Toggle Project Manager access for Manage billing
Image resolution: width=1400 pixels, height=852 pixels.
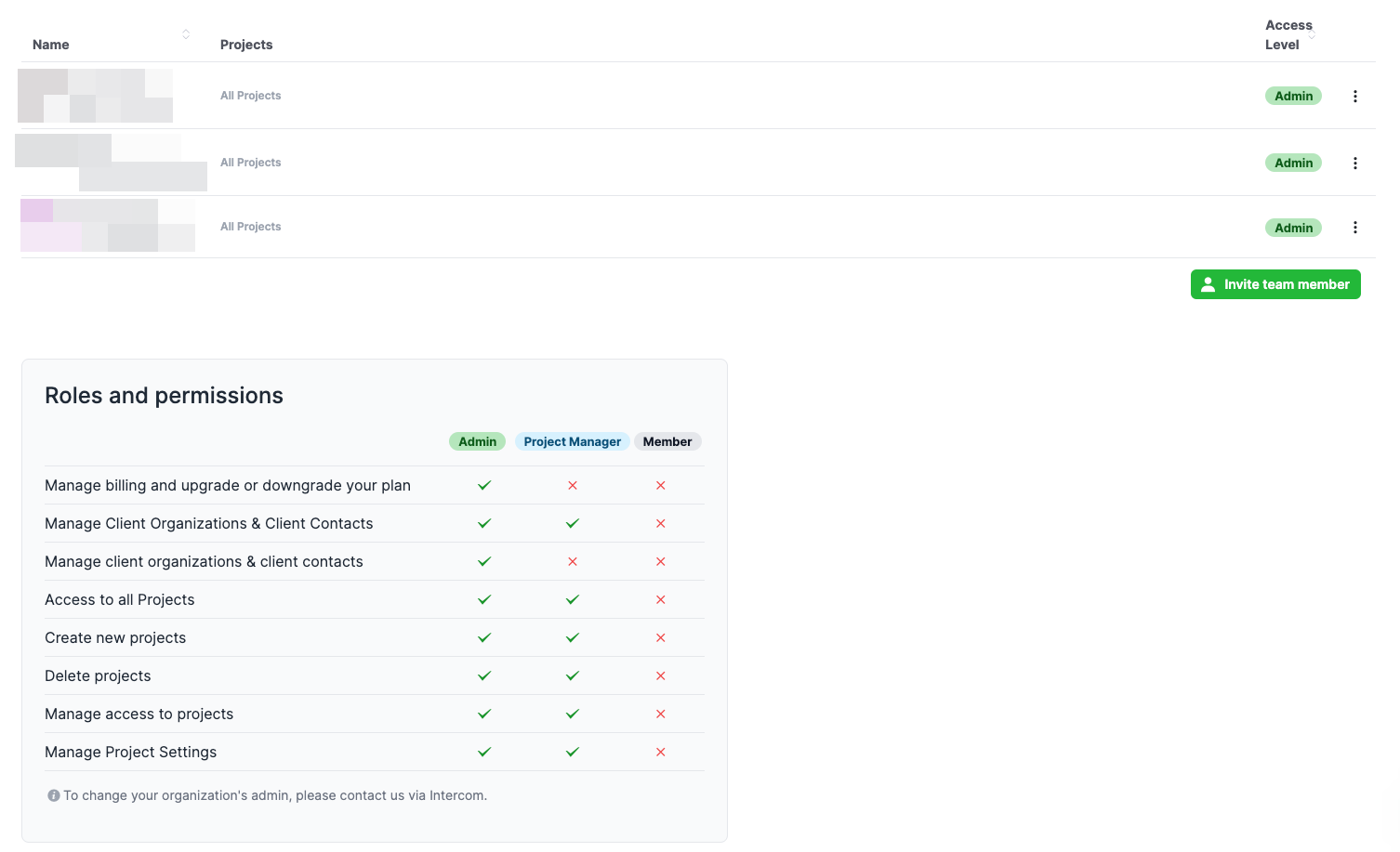tap(572, 485)
